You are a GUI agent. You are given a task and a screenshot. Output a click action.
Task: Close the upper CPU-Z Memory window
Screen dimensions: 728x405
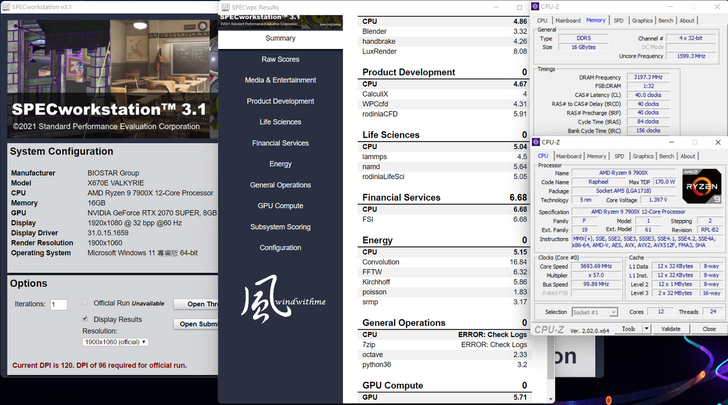point(718,6)
